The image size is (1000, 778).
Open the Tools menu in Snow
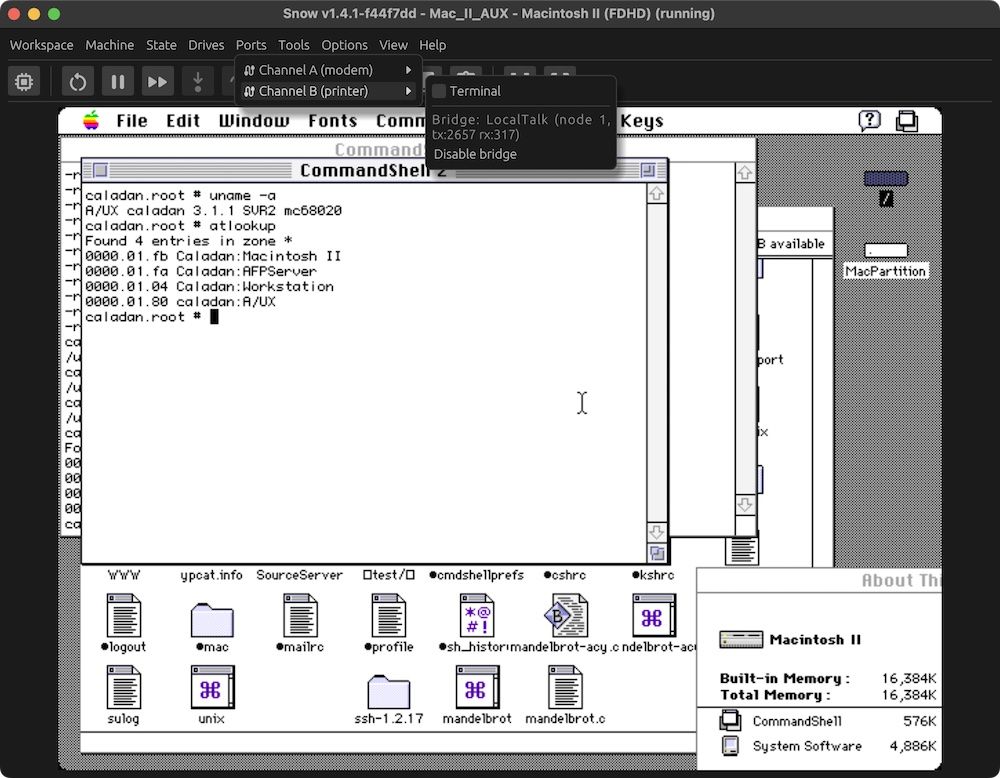point(293,45)
